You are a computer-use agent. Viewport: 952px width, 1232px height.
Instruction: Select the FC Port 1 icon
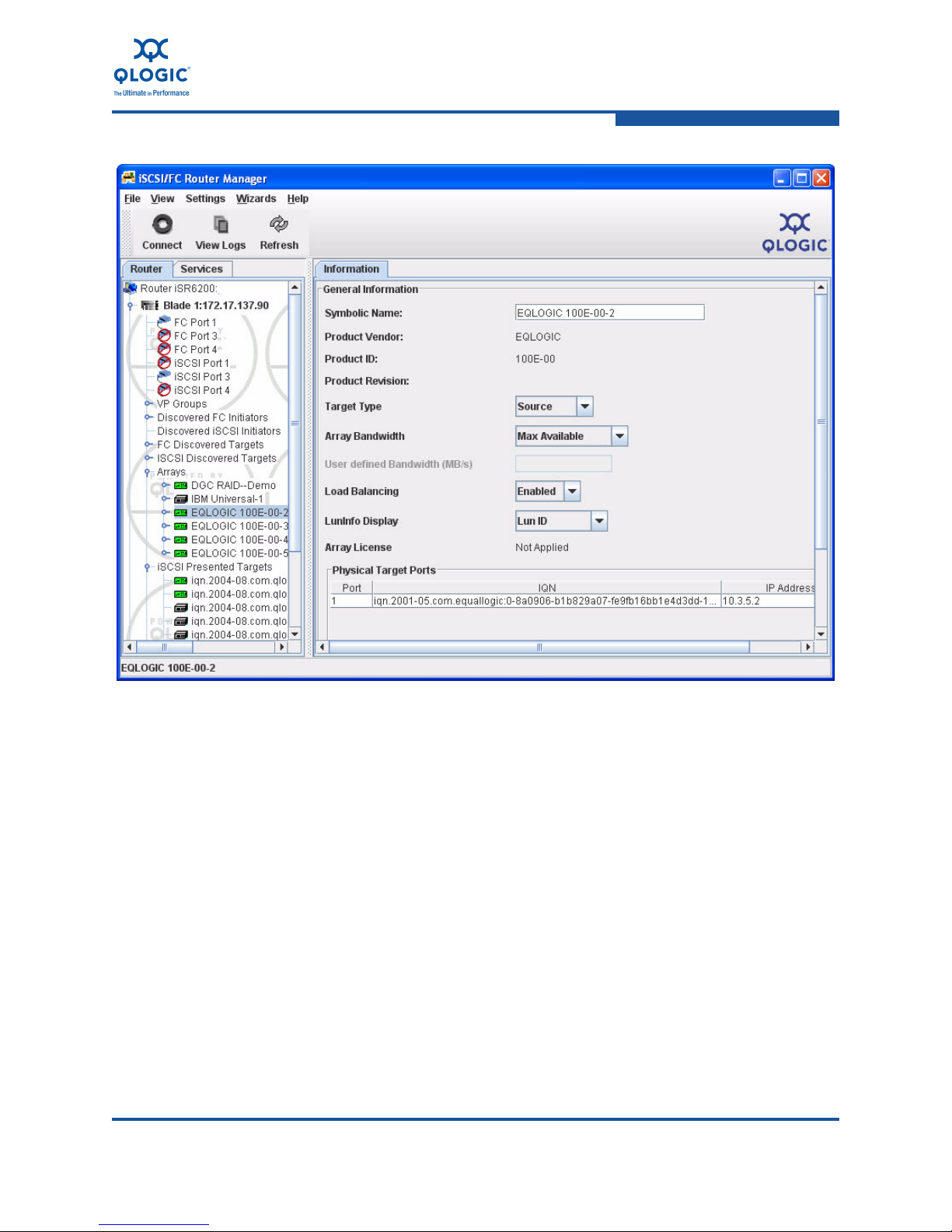[164, 322]
